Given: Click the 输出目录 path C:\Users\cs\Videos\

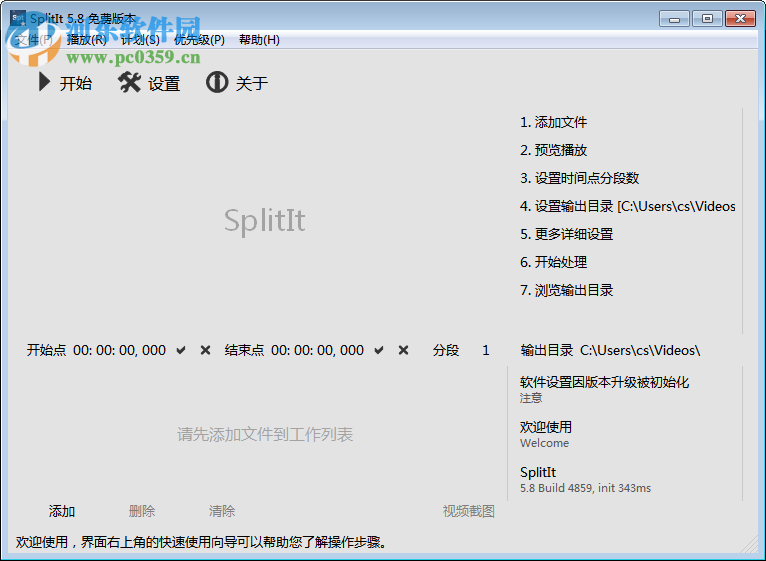Looking at the screenshot, I should 640,350.
